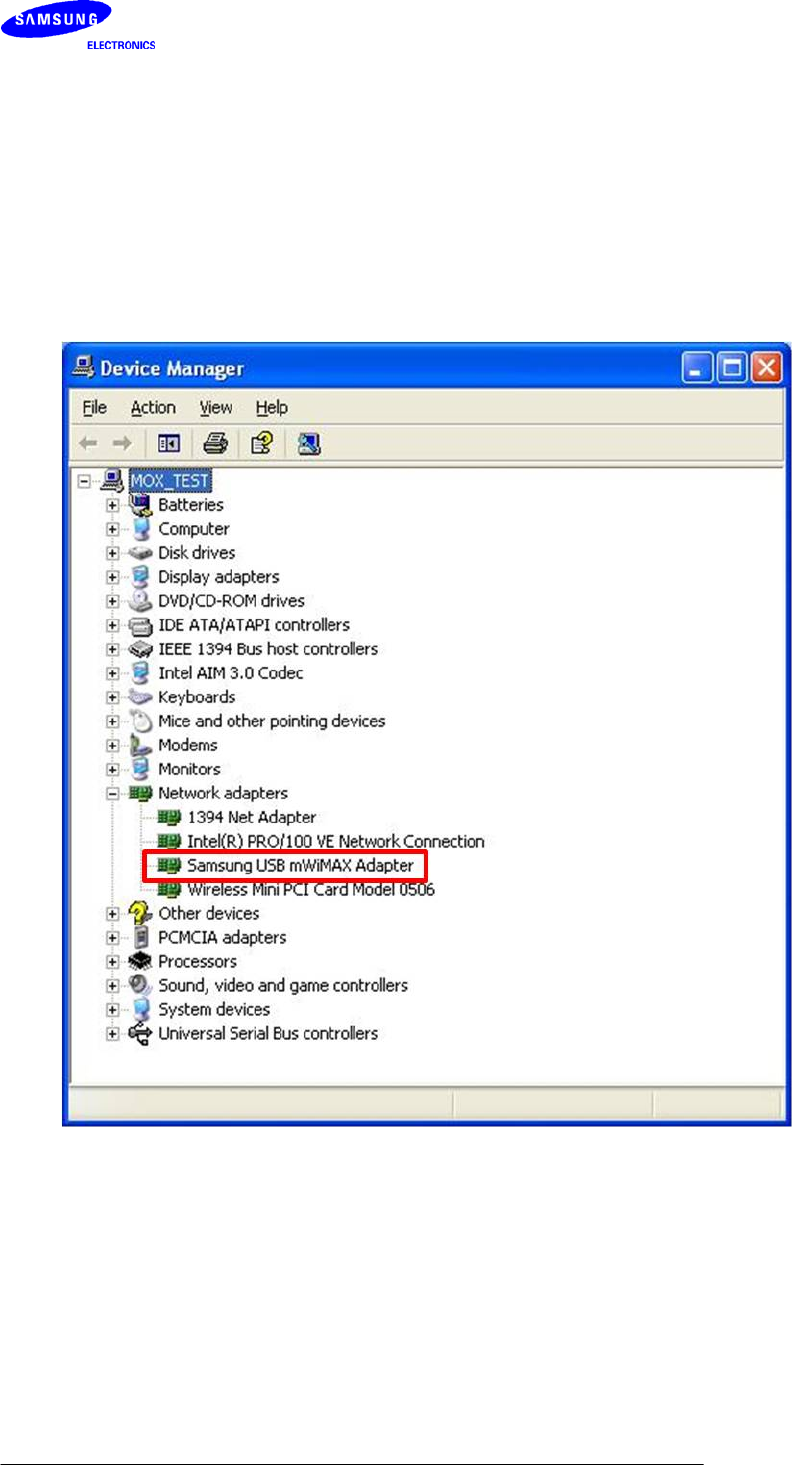792x1465 pixels.
Task: Select Sound, video and game controllers label
Action: (283, 985)
